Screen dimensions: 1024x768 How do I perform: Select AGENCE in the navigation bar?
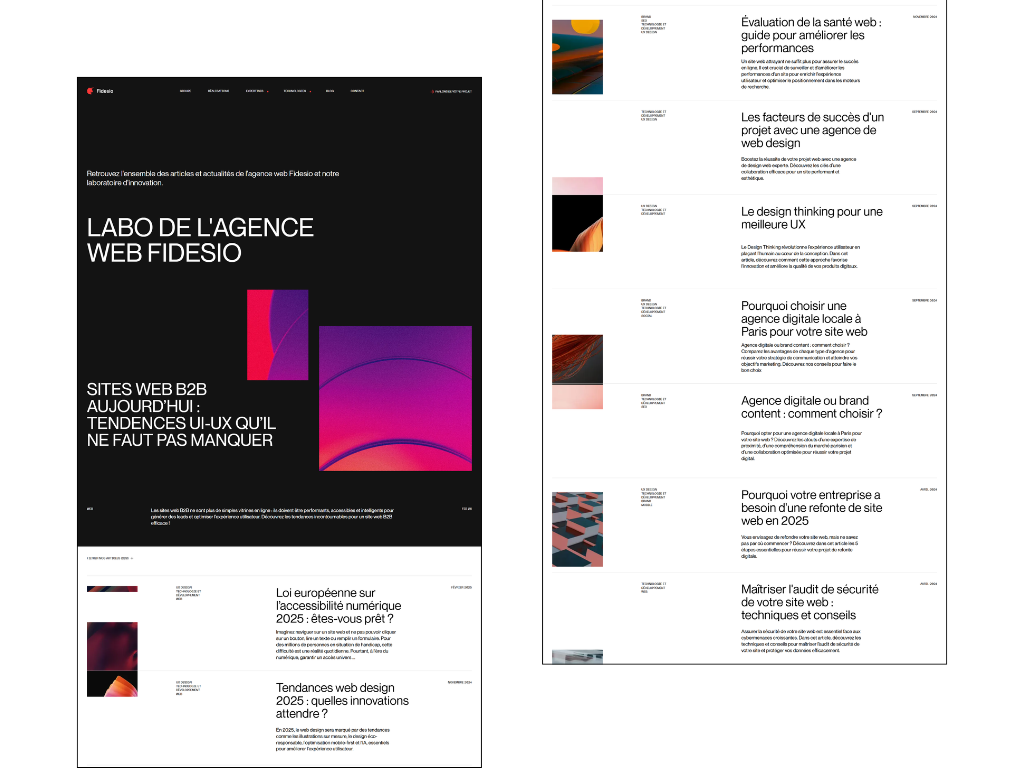click(184, 92)
